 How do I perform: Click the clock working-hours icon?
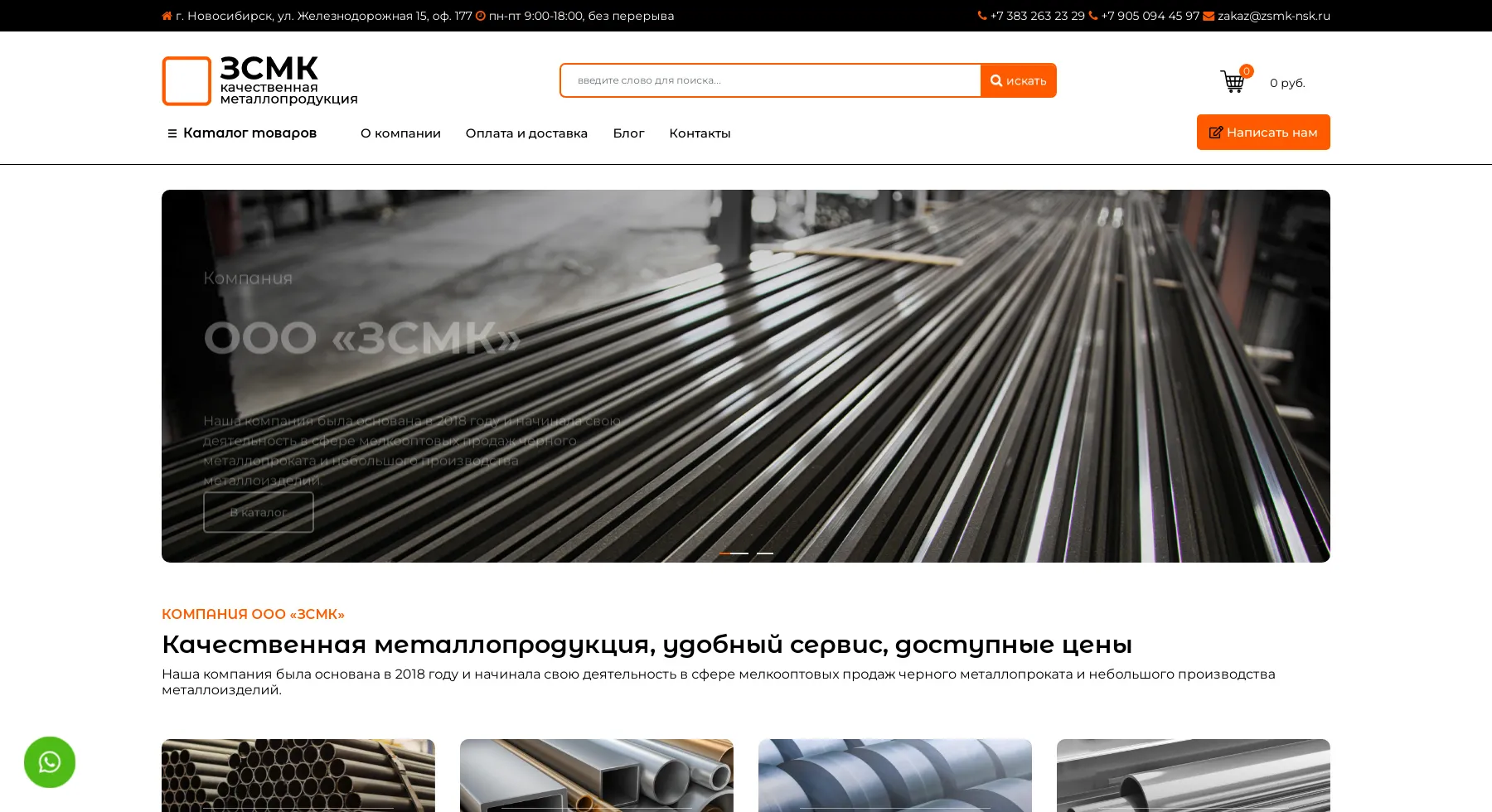point(480,16)
